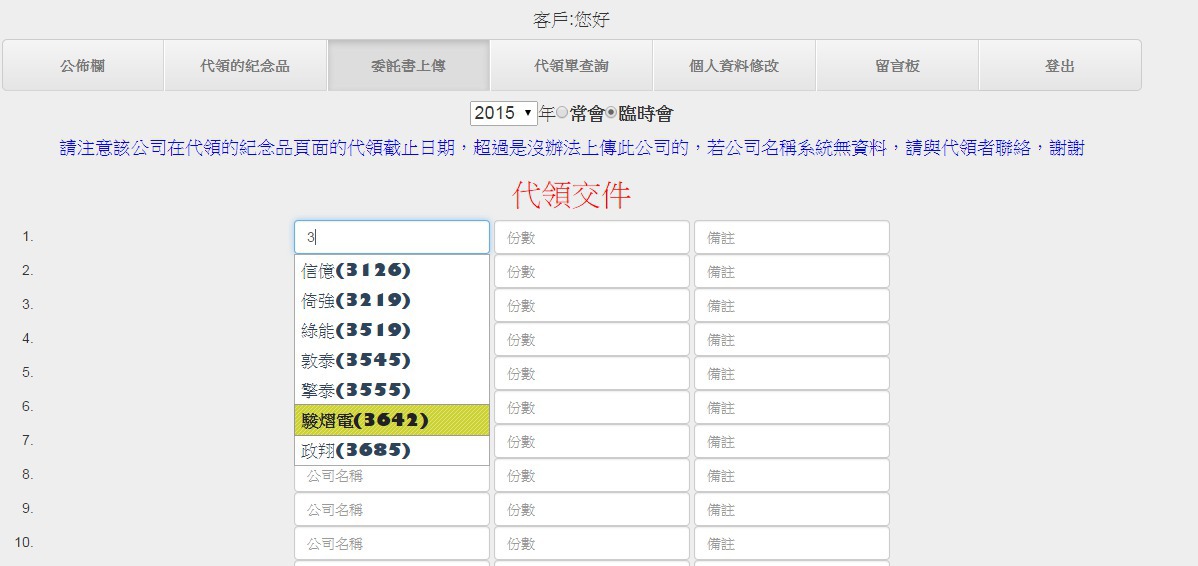This screenshot has width=1198, height=566.
Task: Click 備註 field in row 7
Action: [x=792, y=441]
